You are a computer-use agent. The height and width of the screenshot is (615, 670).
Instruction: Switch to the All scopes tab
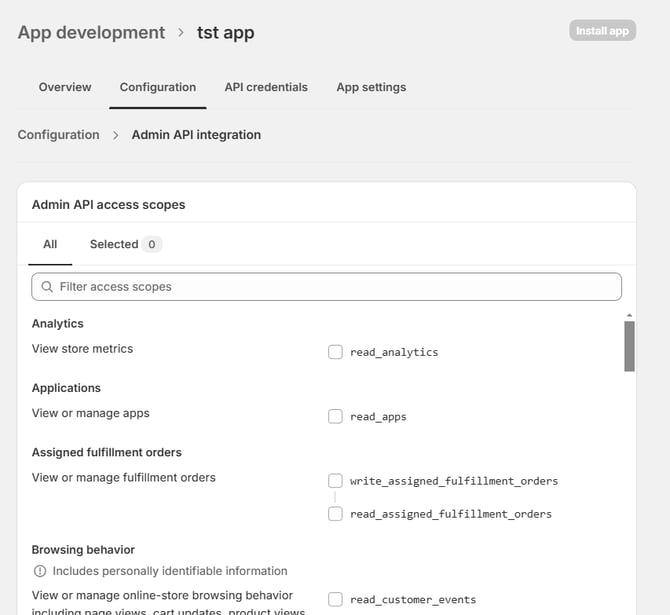pos(50,244)
